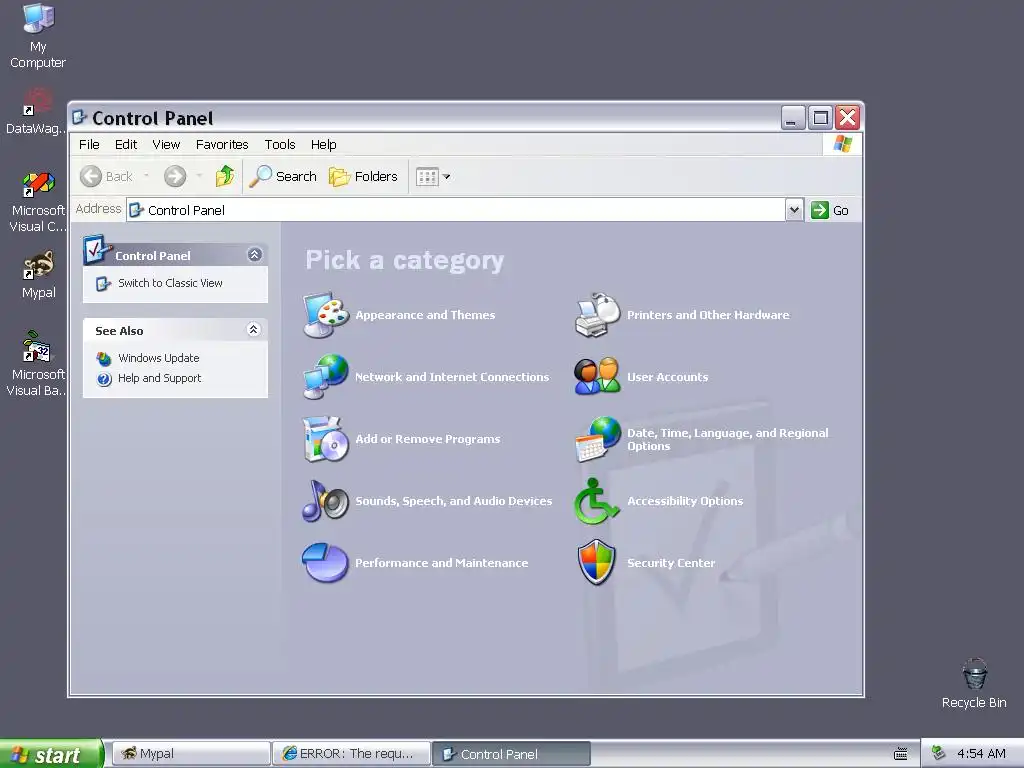This screenshot has height=768, width=1024.
Task: Click the Views toolbar icon
Action: click(x=427, y=177)
